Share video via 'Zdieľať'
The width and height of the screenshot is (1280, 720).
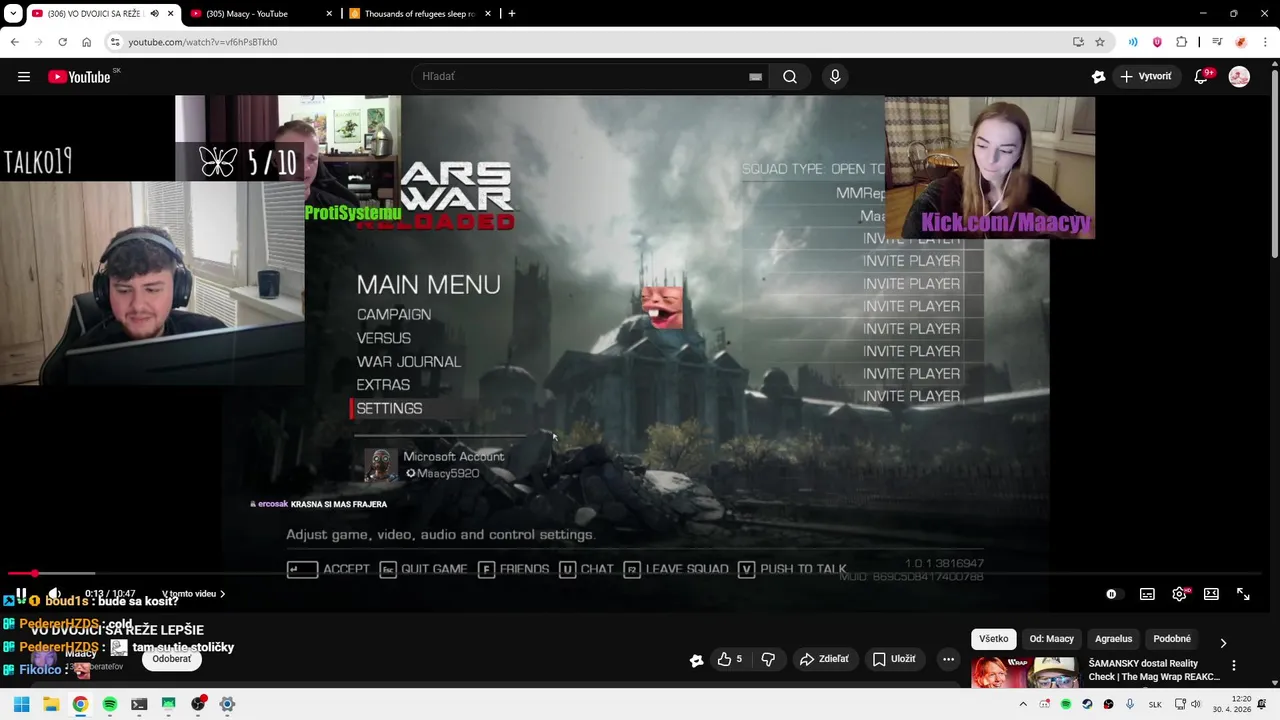point(824,659)
